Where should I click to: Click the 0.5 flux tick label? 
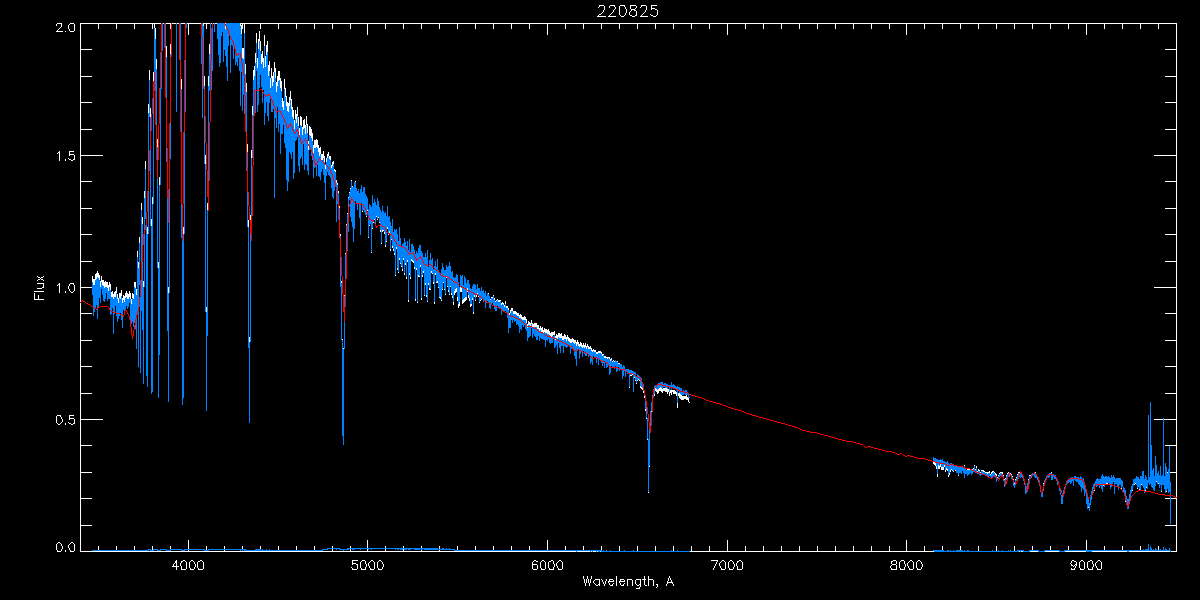tap(64, 419)
